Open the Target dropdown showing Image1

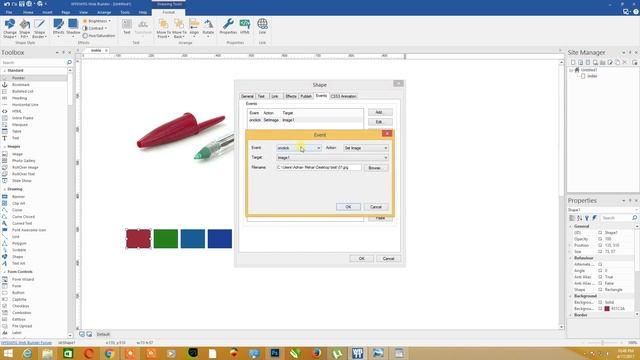332,158
